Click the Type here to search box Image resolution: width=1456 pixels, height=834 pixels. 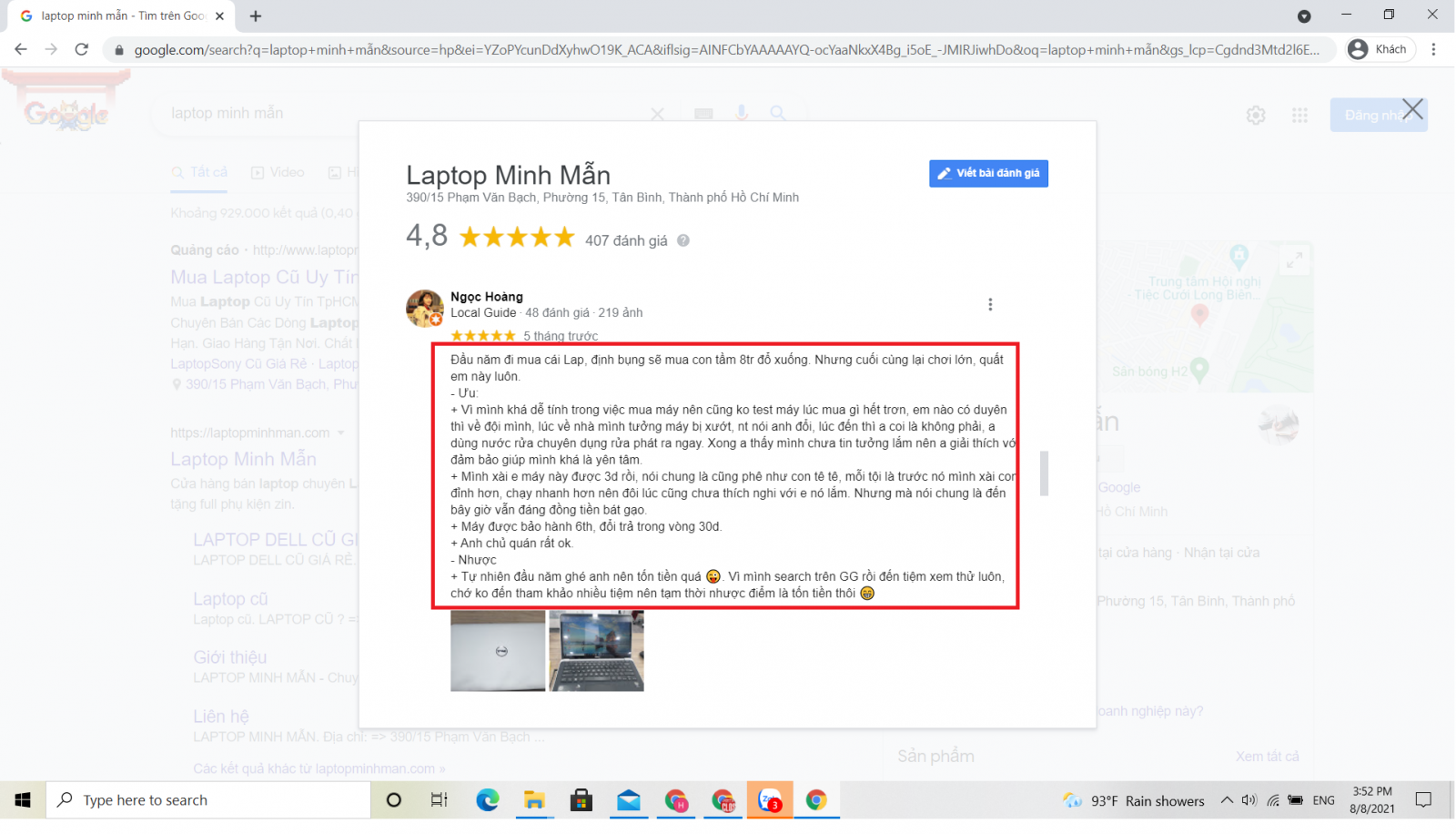coord(209,799)
